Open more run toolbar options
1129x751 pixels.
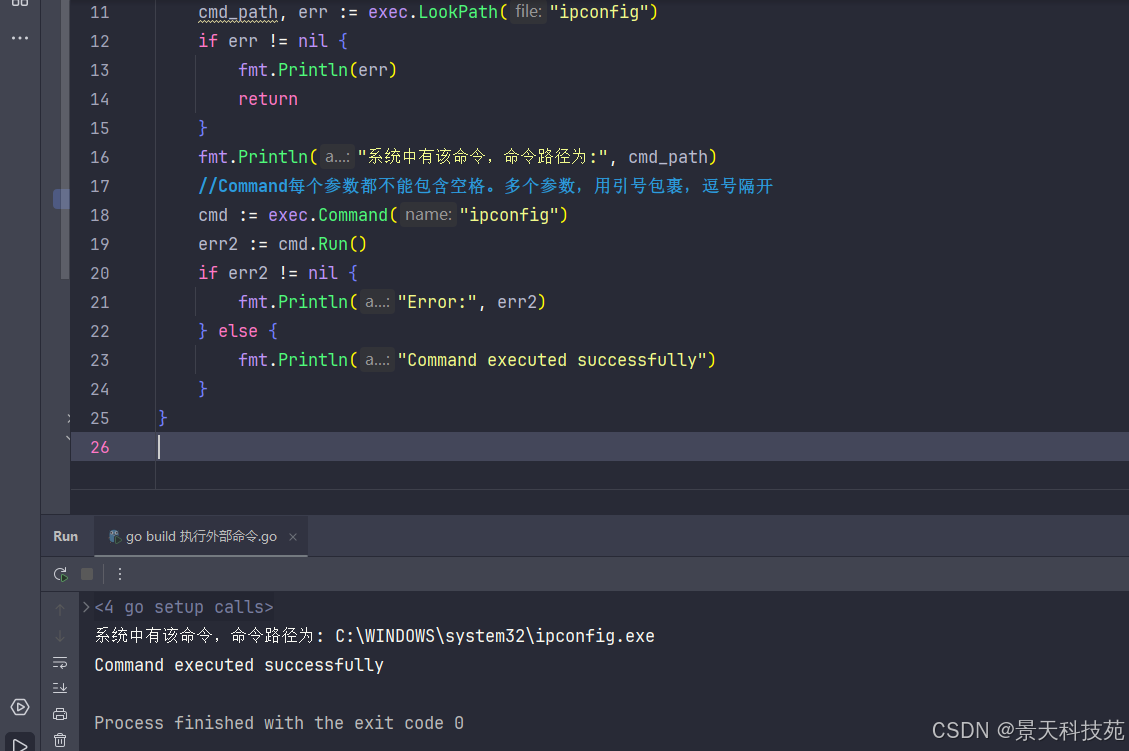pos(120,574)
